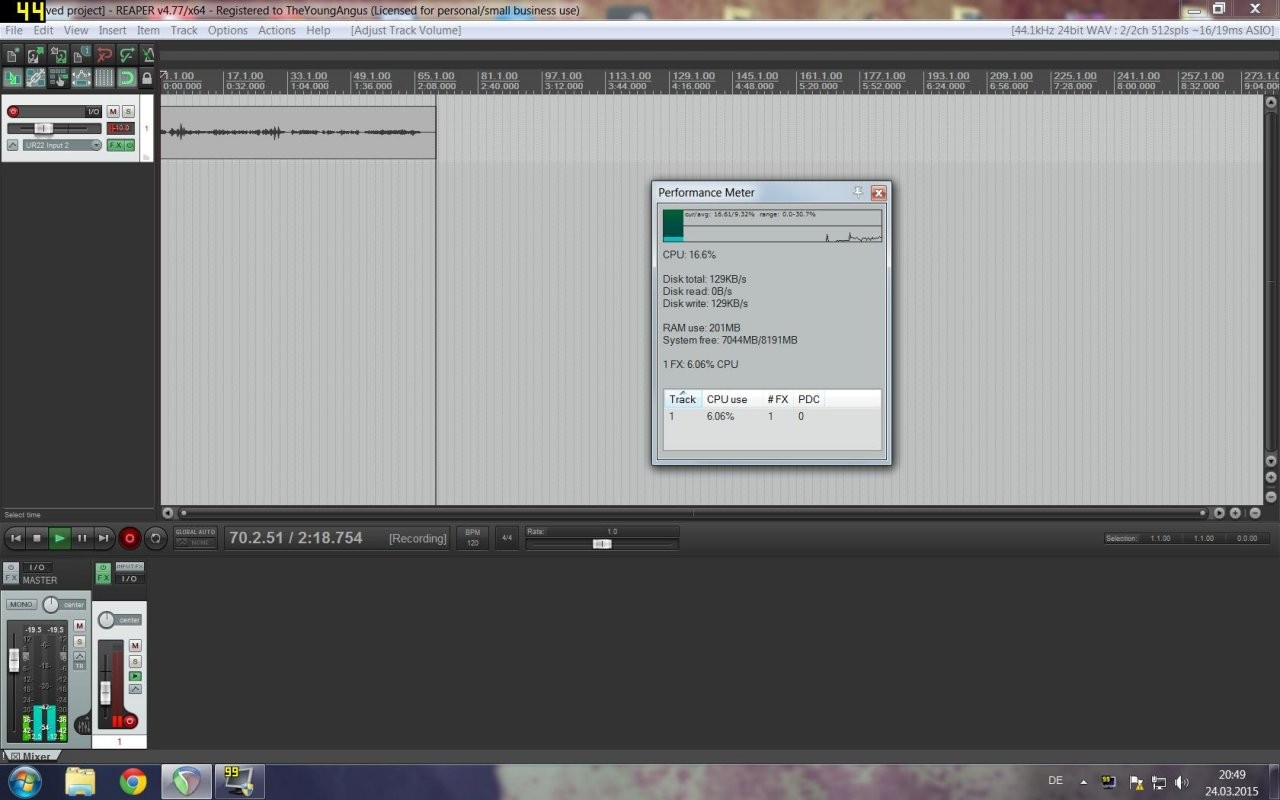Screen dimensions: 1280x800
Task: Mute the Master track in mixer
Action: (79, 625)
